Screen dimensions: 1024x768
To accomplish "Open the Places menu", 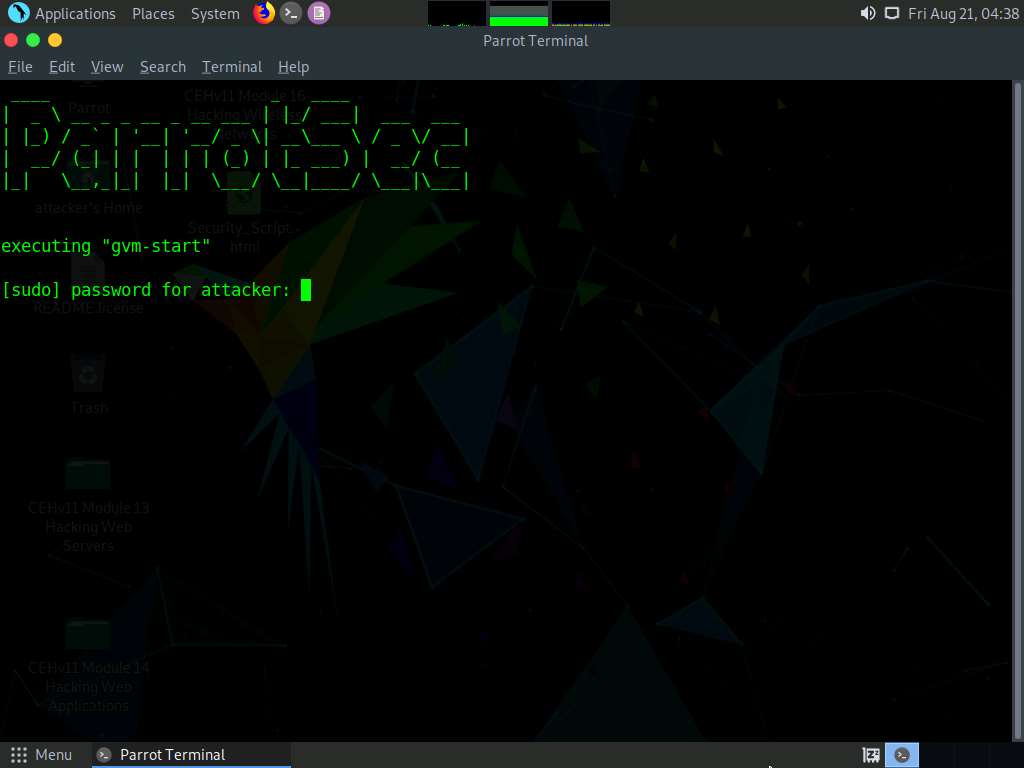I will pyautogui.click(x=153, y=14).
